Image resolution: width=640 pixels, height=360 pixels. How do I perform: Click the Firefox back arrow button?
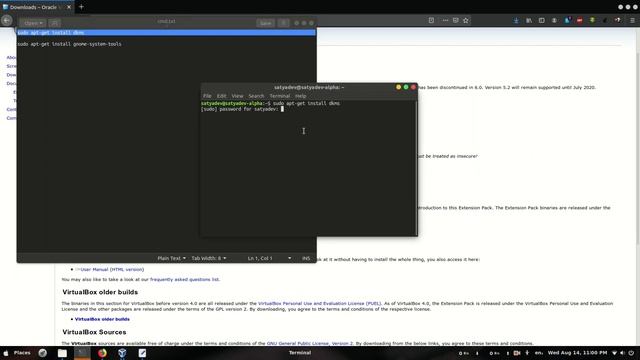click(7, 20)
